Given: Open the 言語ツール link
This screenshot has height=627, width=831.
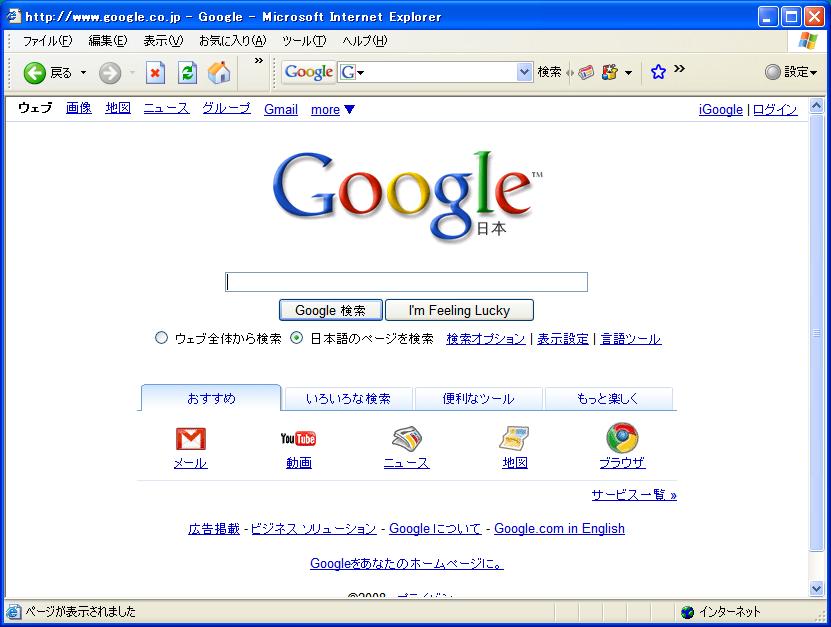Looking at the screenshot, I should click(x=631, y=339).
